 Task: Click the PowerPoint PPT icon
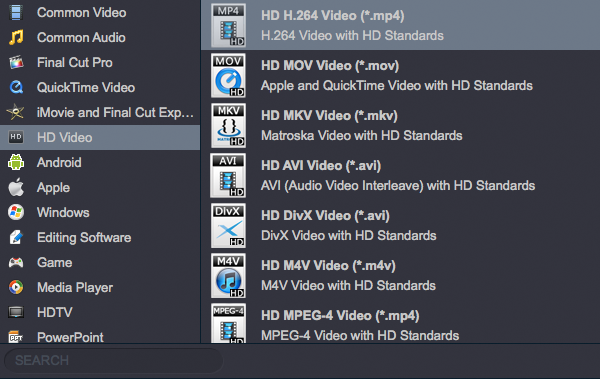pyautogui.click(x=16, y=337)
